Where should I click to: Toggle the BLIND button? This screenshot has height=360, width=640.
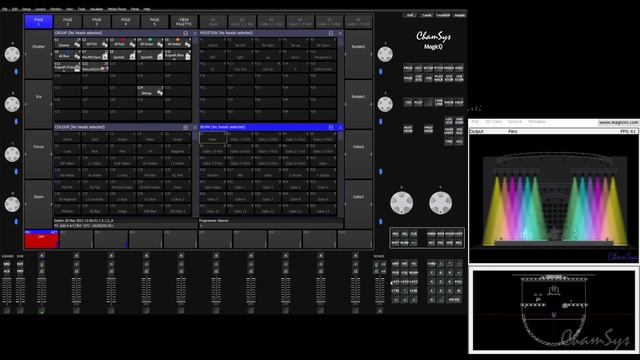point(404,243)
